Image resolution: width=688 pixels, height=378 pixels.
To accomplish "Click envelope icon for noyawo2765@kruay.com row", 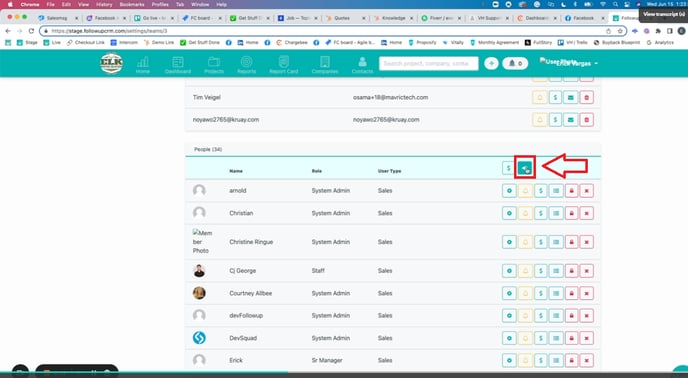I will [571, 119].
